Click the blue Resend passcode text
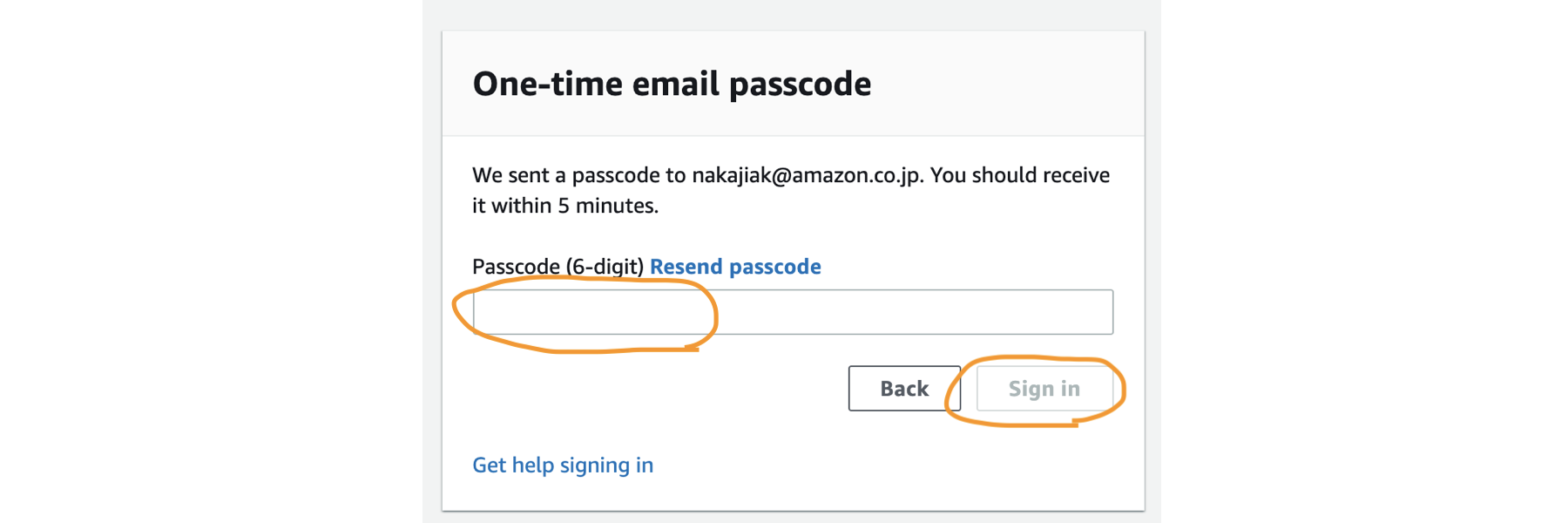The width and height of the screenshot is (1568, 523). click(x=735, y=267)
